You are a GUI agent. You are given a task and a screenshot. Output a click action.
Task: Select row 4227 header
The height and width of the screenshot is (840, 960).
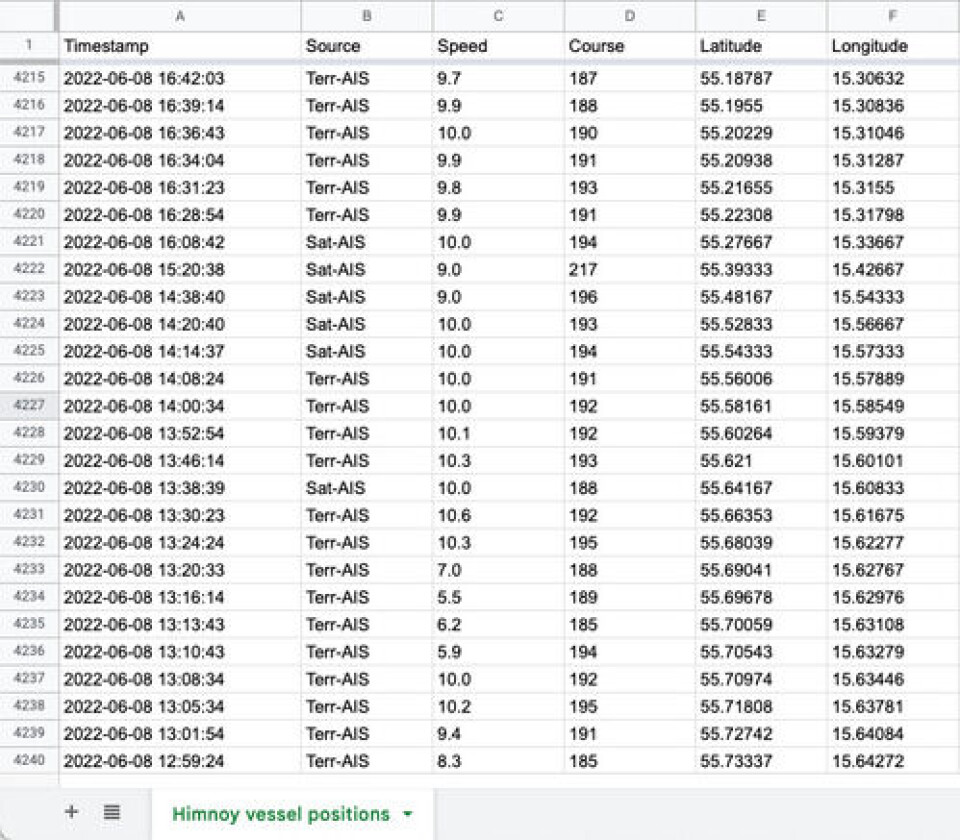(x=29, y=406)
